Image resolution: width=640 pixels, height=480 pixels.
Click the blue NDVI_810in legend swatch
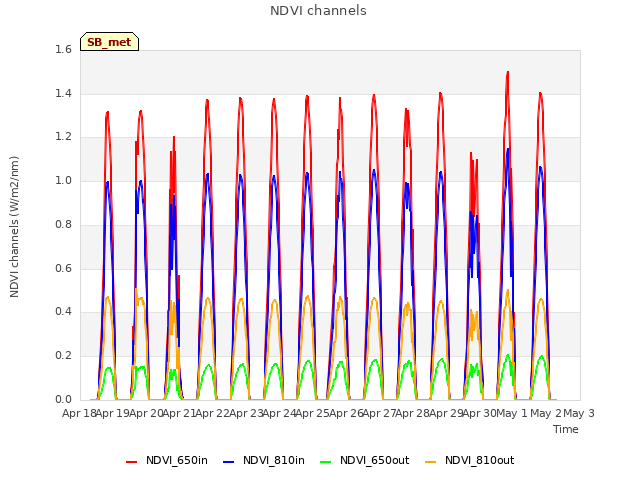point(229,461)
